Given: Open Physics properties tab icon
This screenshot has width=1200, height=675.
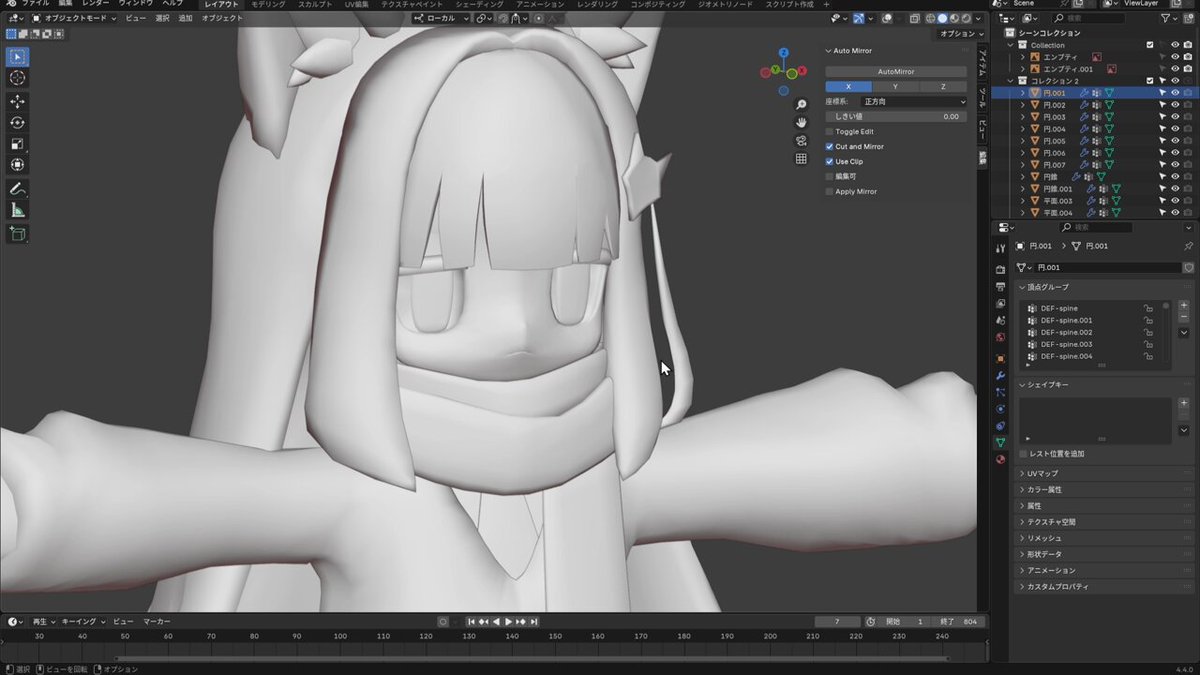Looking at the screenshot, I should coord(1000,409).
